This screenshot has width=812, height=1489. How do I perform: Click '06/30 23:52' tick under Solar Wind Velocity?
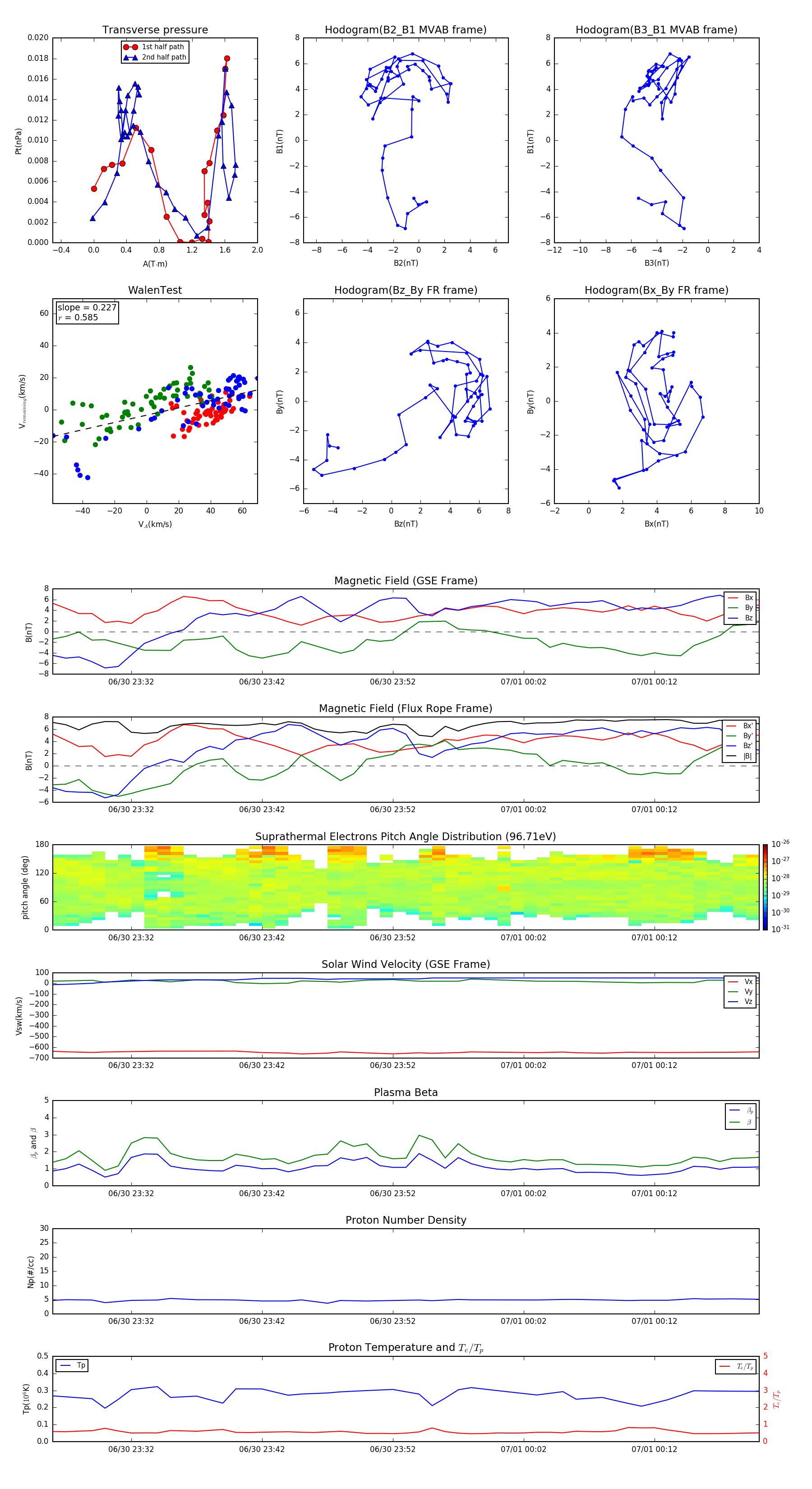pos(392,1066)
